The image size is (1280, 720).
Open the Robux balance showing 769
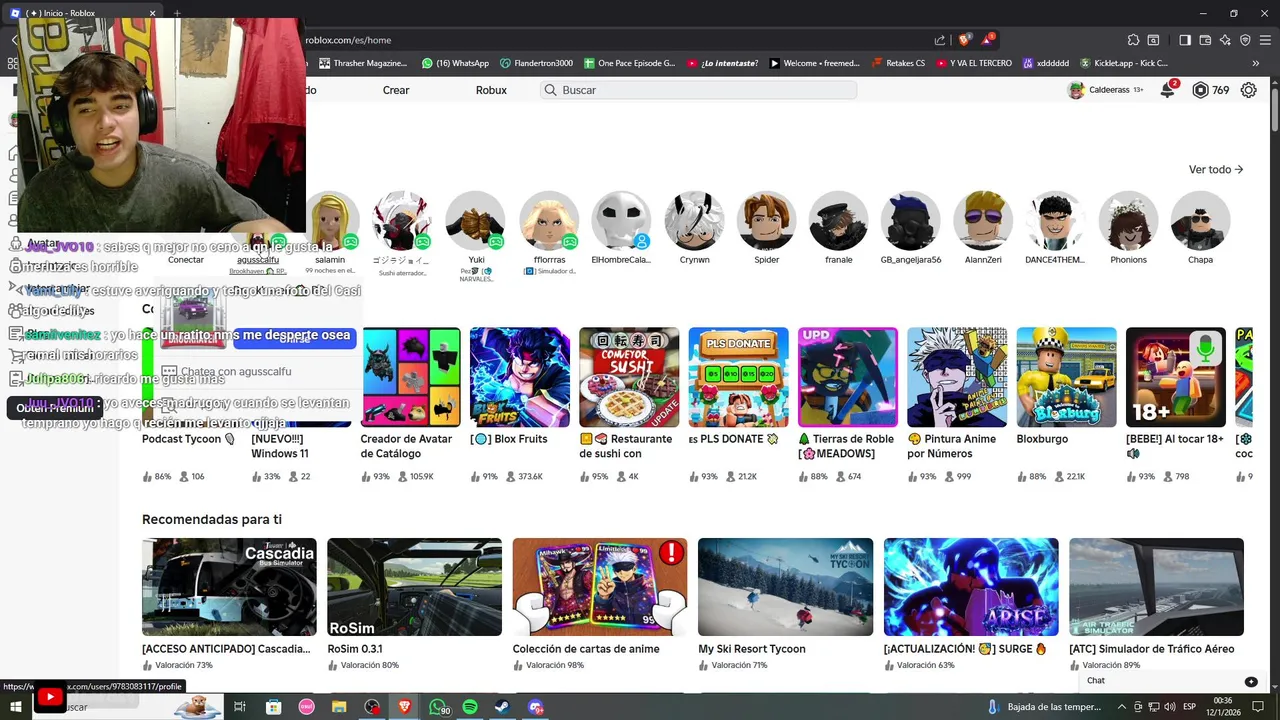1211,90
